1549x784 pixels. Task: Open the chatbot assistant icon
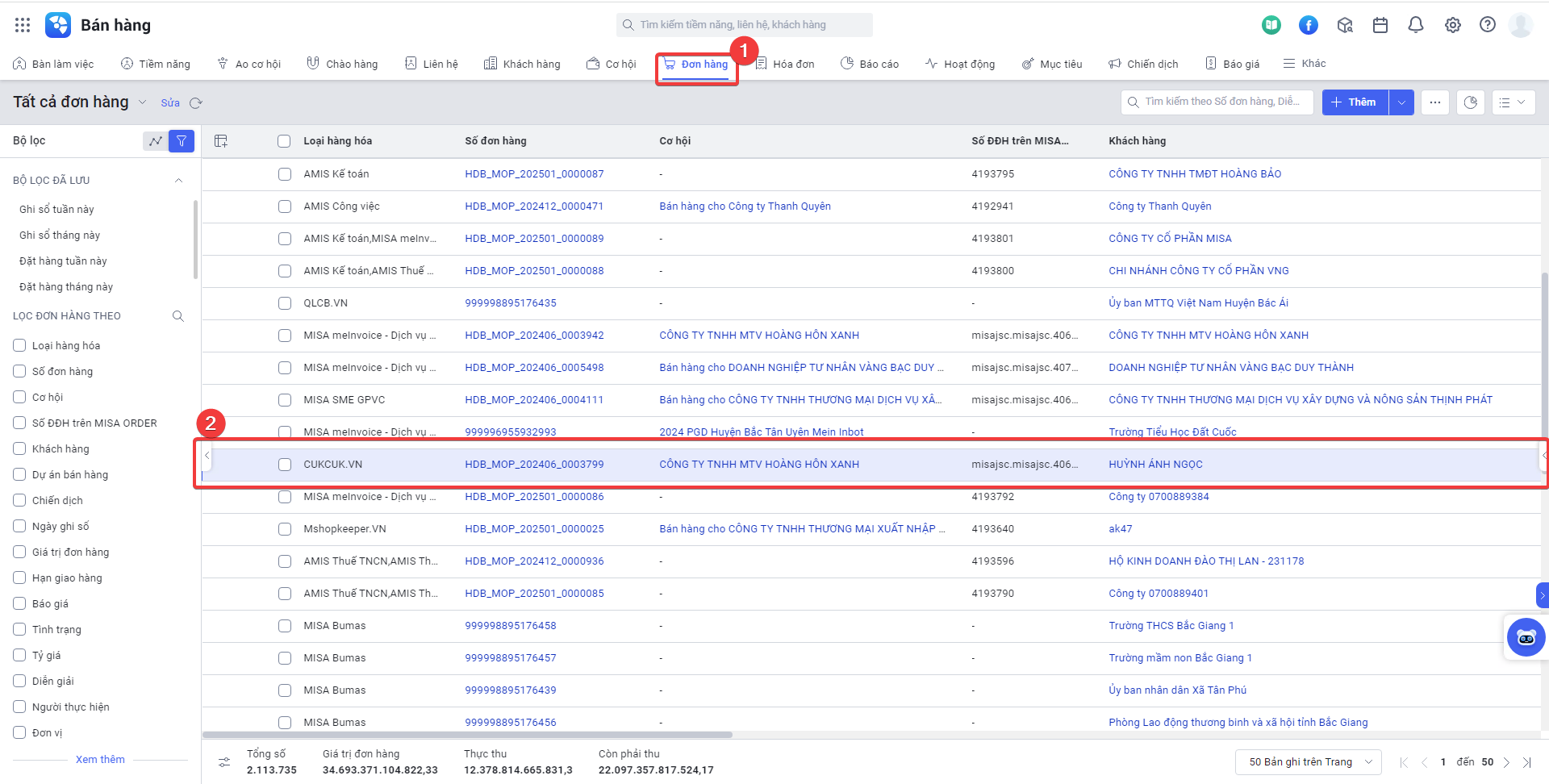tap(1526, 638)
